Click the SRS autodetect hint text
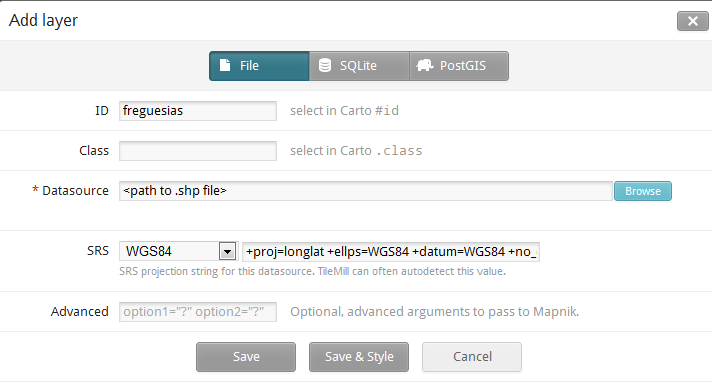 point(312,272)
